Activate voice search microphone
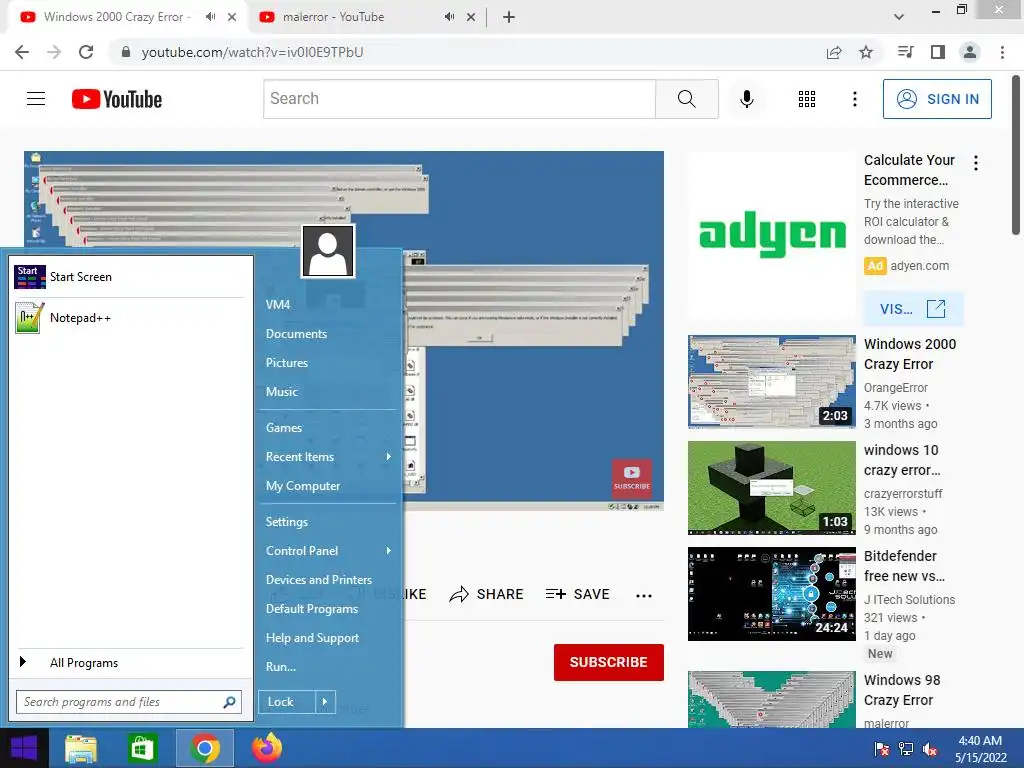The height and width of the screenshot is (768, 1024). click(746, 99)
